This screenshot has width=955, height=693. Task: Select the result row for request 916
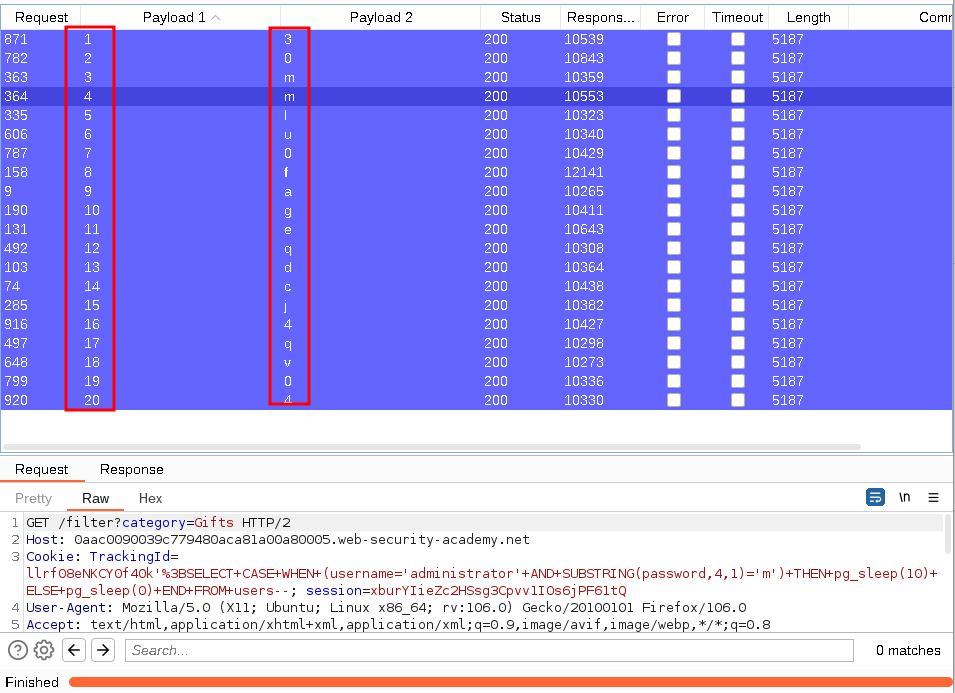click(x=476, y=324)
